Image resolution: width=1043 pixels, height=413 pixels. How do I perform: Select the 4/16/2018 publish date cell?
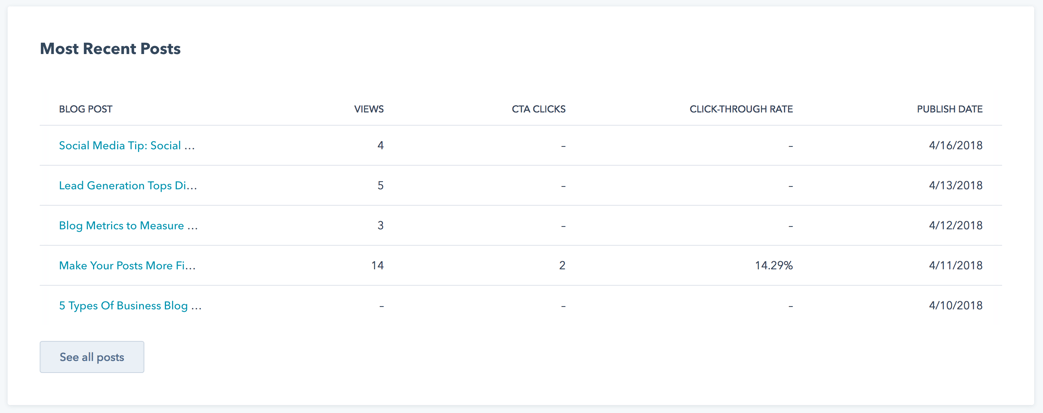point(958,146)
